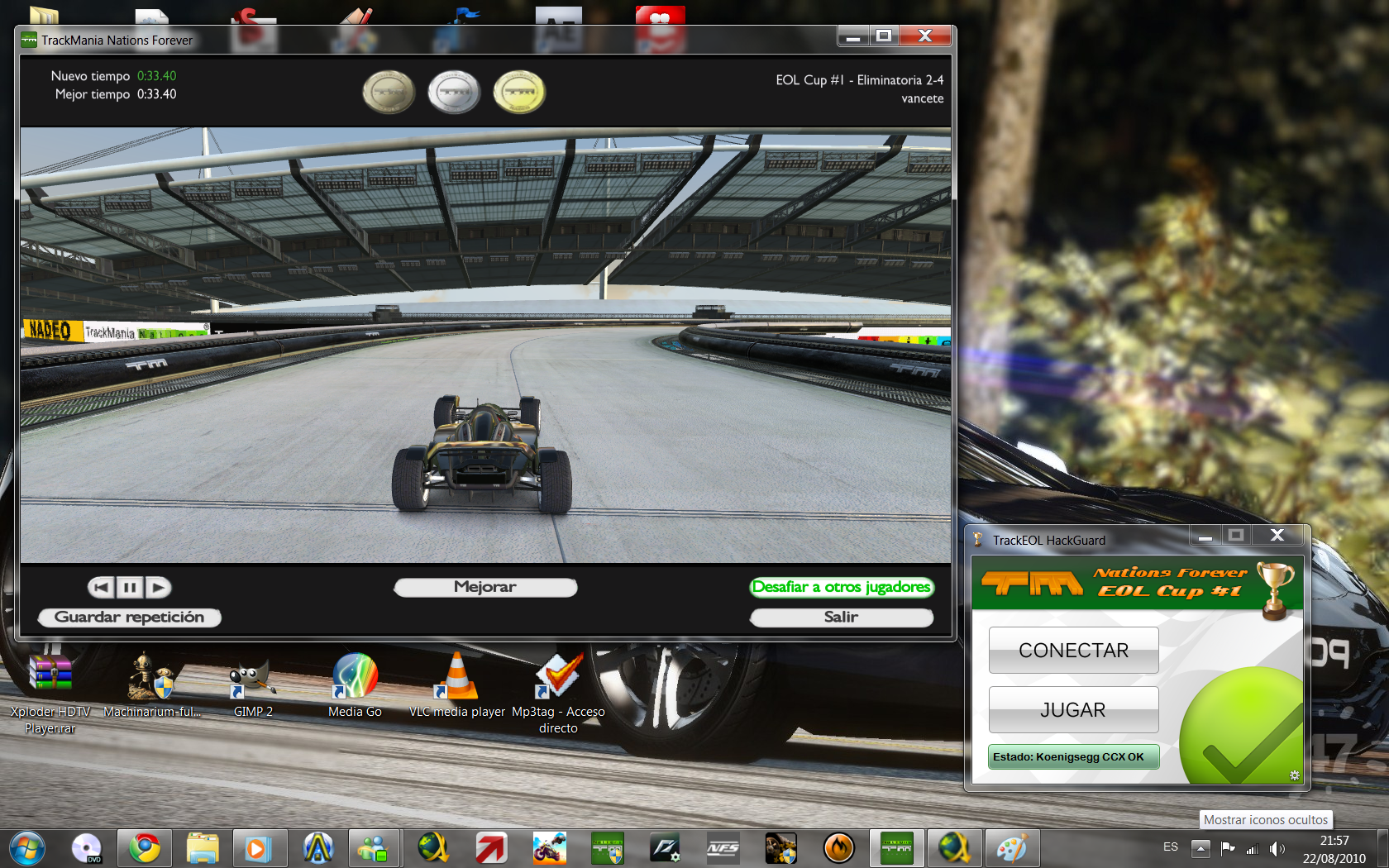The image size is (1389, 868).
Task: Click the Estado: Koenigsegg CCX OK field
Action: 1073,757
